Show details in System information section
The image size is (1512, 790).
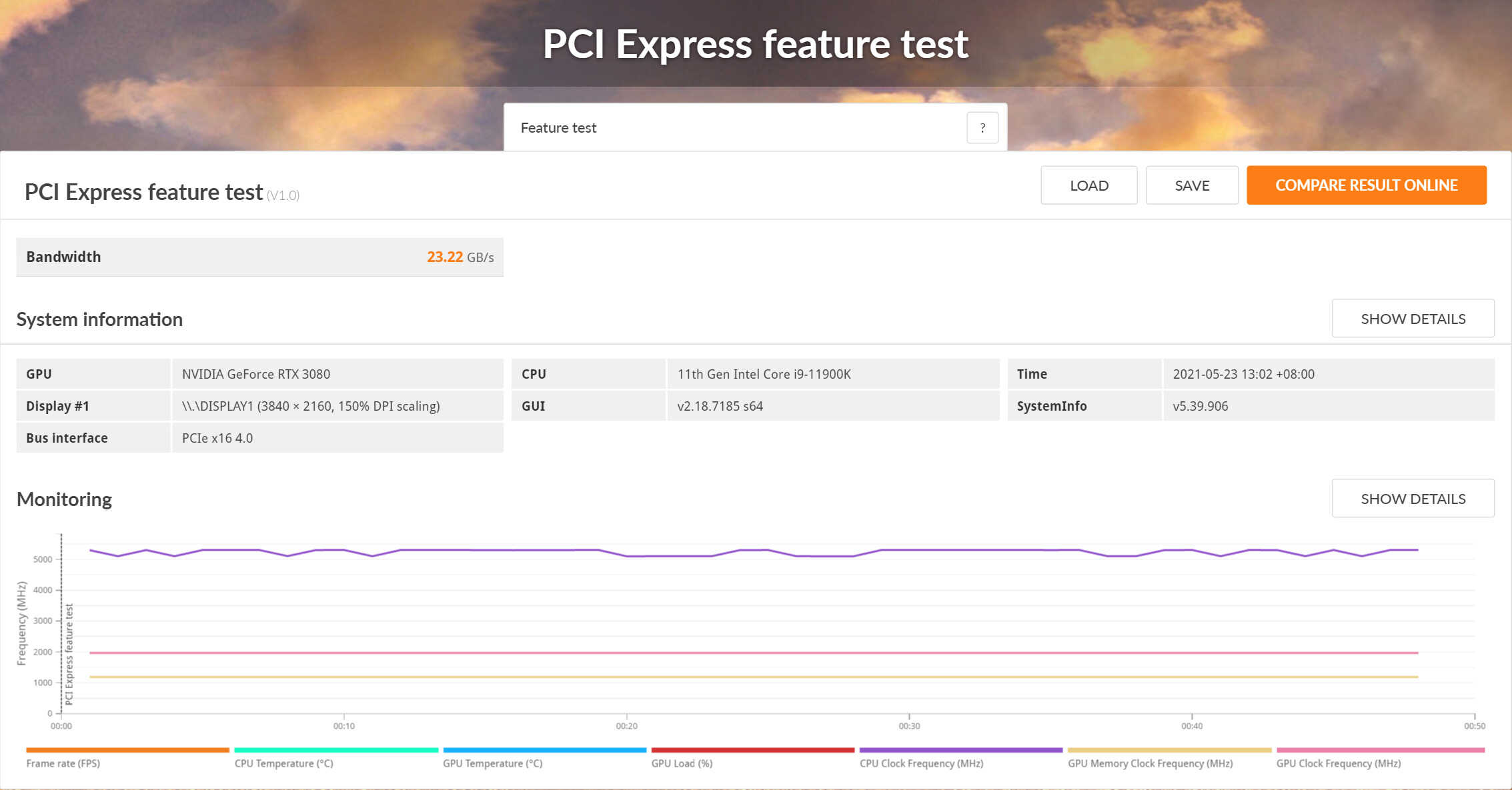coord(1414,318)
